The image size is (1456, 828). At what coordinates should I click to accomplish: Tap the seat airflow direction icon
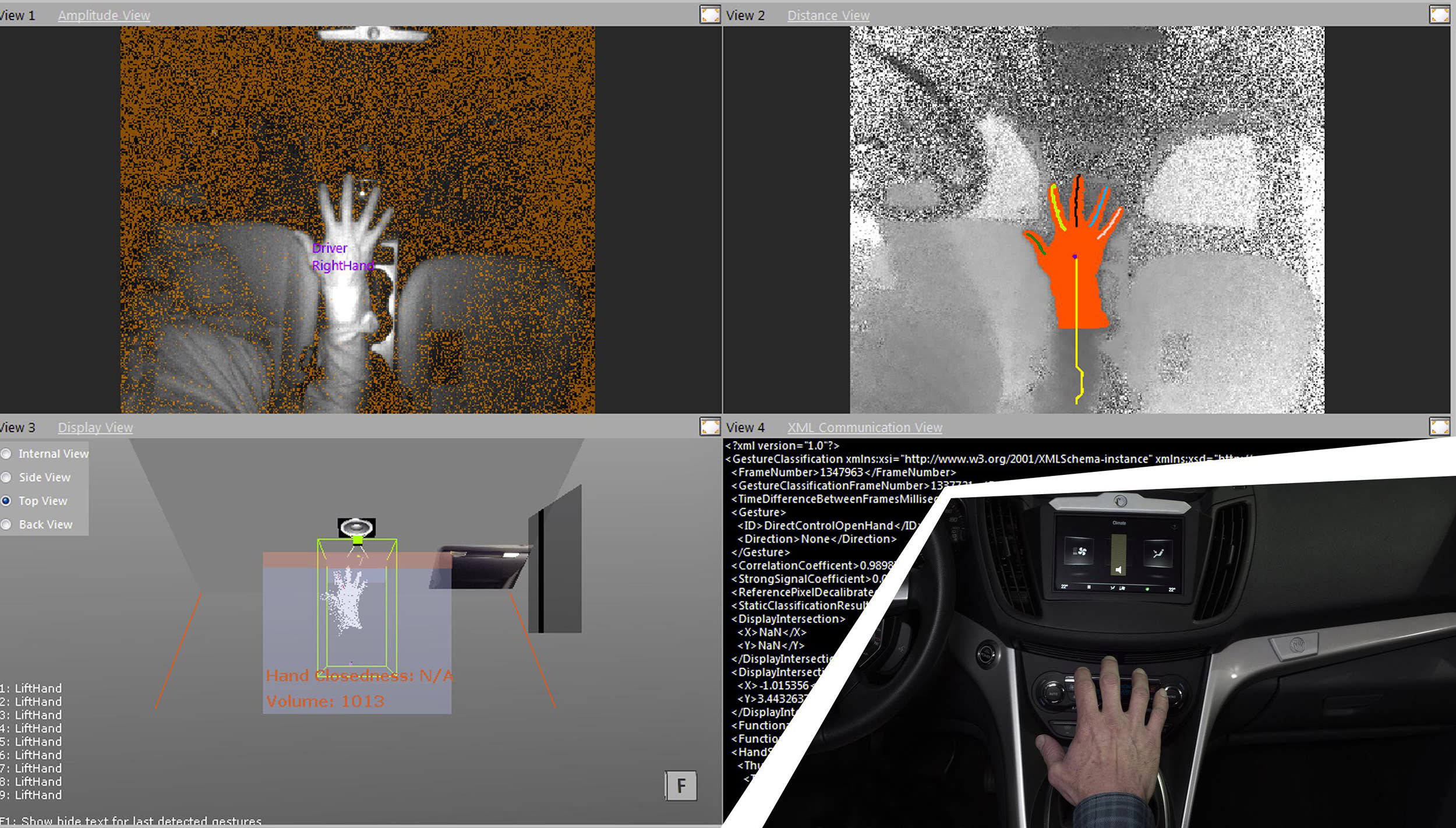pyautogui.click(x=1158, y=553)
